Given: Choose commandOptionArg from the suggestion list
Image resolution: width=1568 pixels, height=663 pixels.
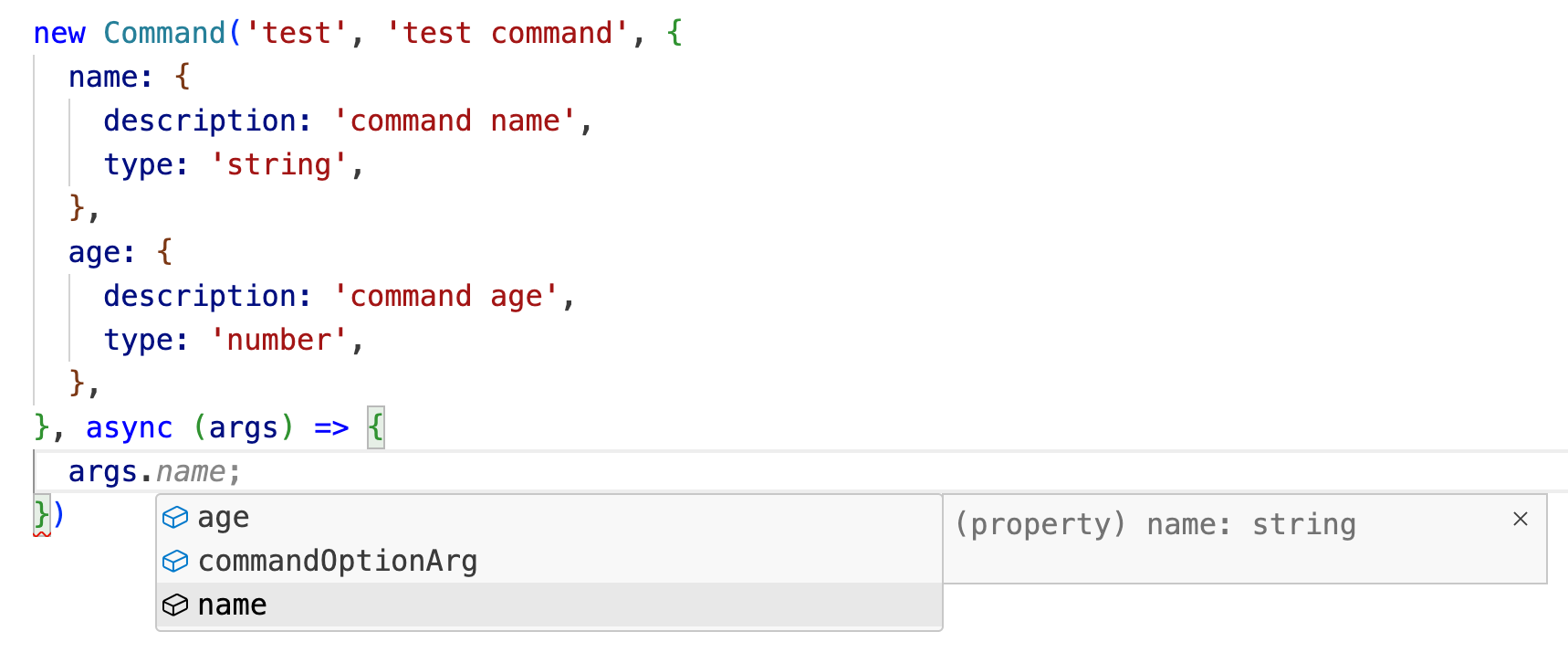Looking at the screenshot, I should point(338,561).
